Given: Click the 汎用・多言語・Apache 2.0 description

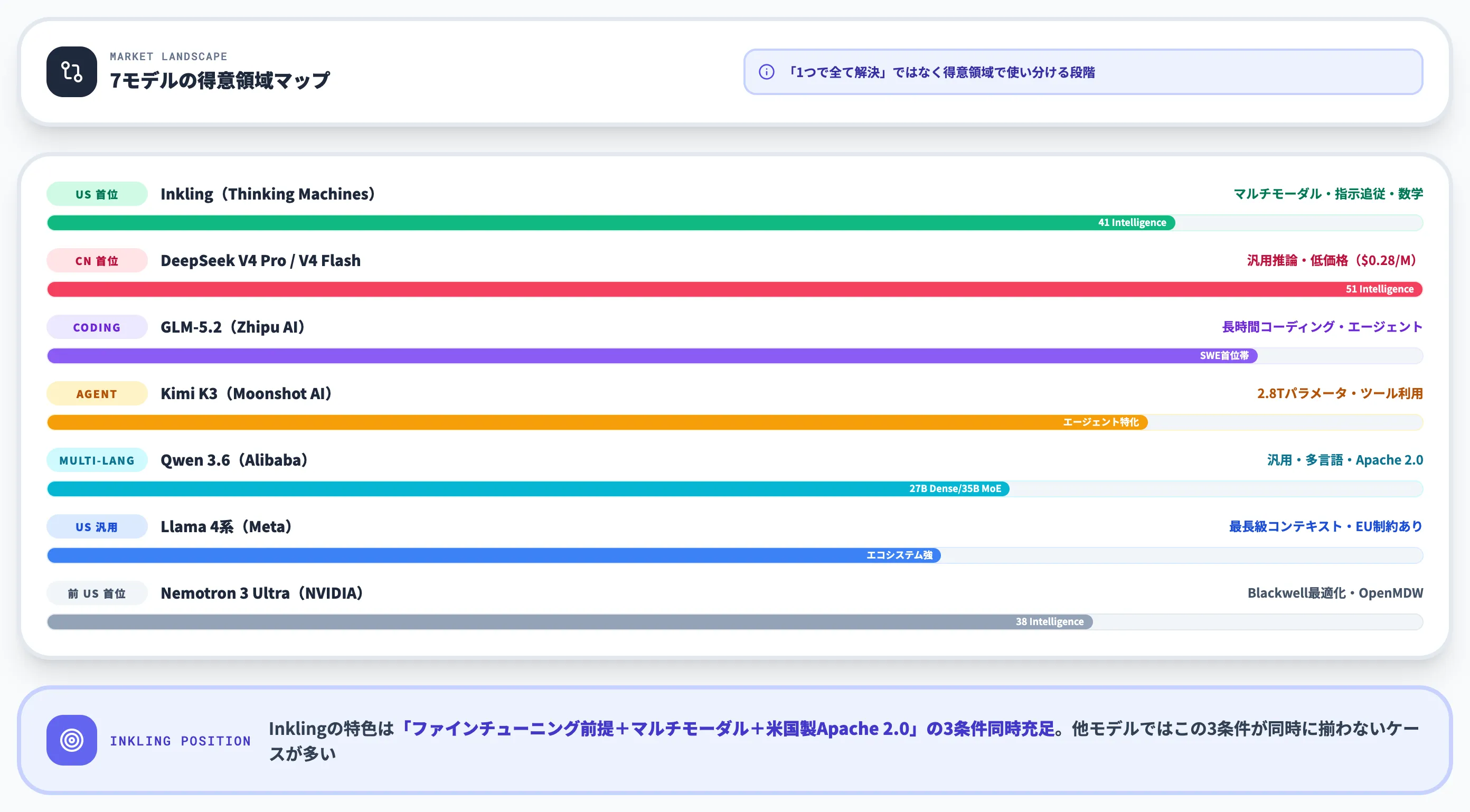Looking at the screenshot, I should point(1345,460).
